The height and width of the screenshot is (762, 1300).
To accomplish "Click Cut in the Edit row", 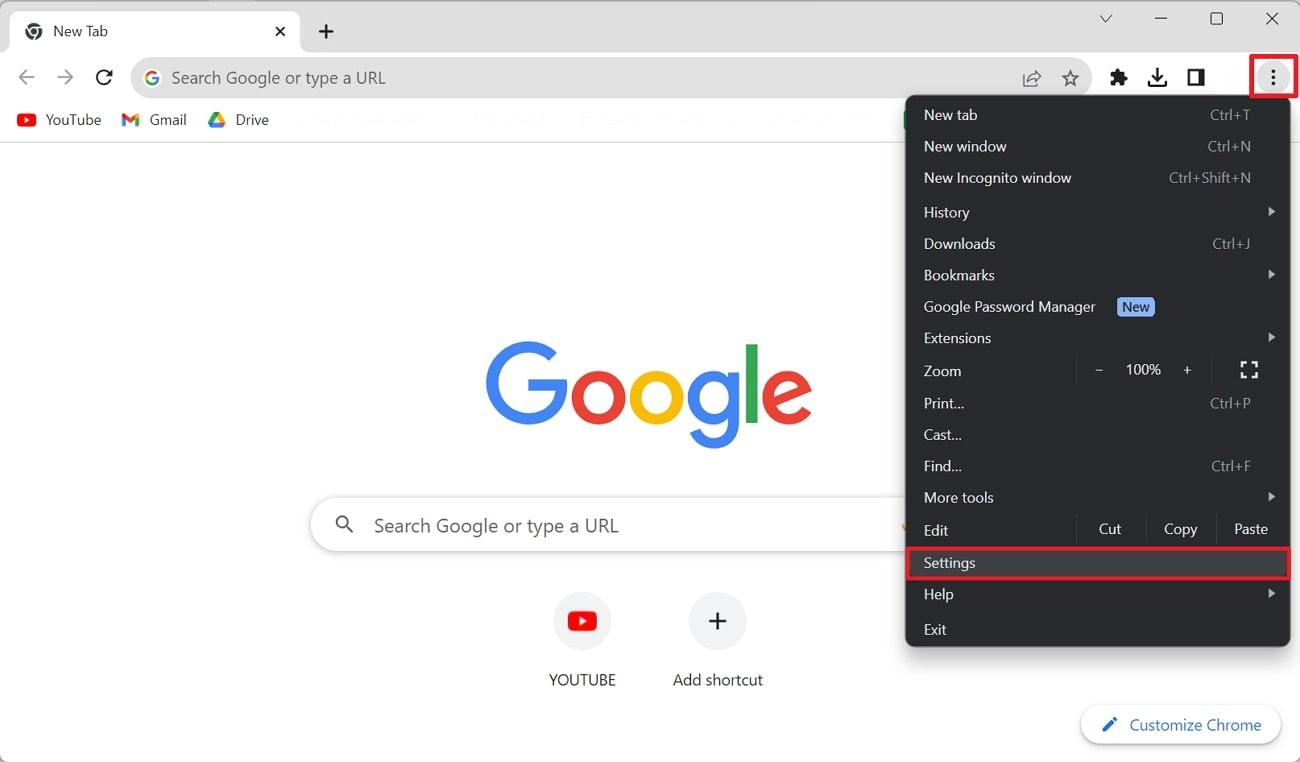I will coord(1110,530).
